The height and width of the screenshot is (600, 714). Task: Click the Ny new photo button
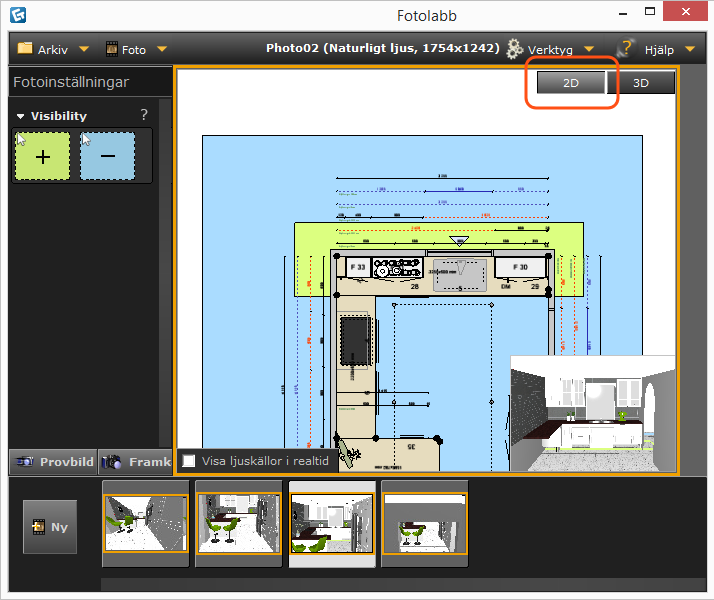(50, 526)
